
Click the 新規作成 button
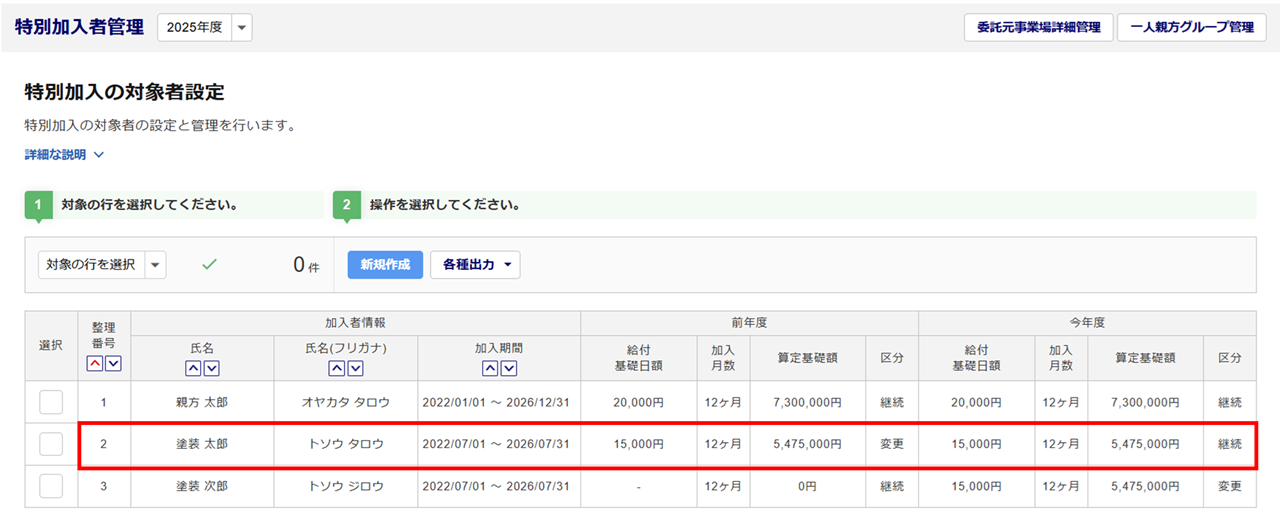[385, 265]
